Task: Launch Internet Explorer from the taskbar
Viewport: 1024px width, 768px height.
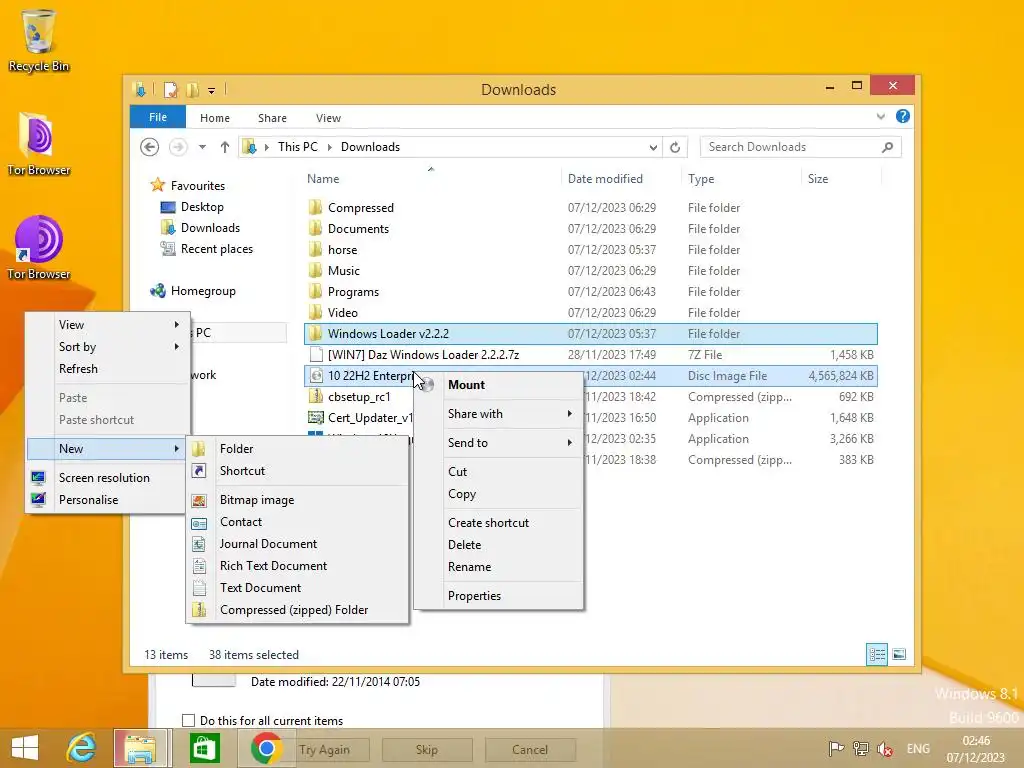Action: point(82,748)
